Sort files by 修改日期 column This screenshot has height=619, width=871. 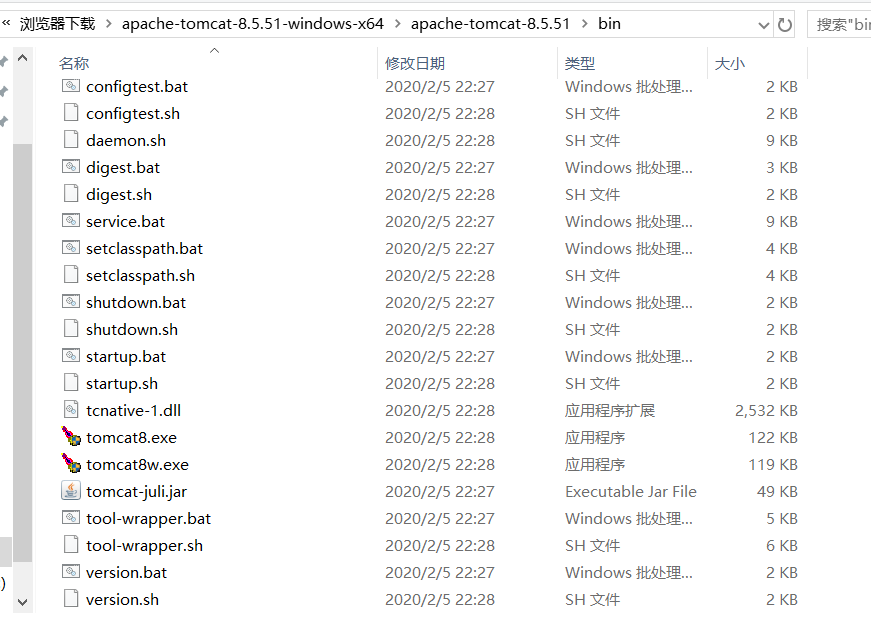(x=415, y=63)
